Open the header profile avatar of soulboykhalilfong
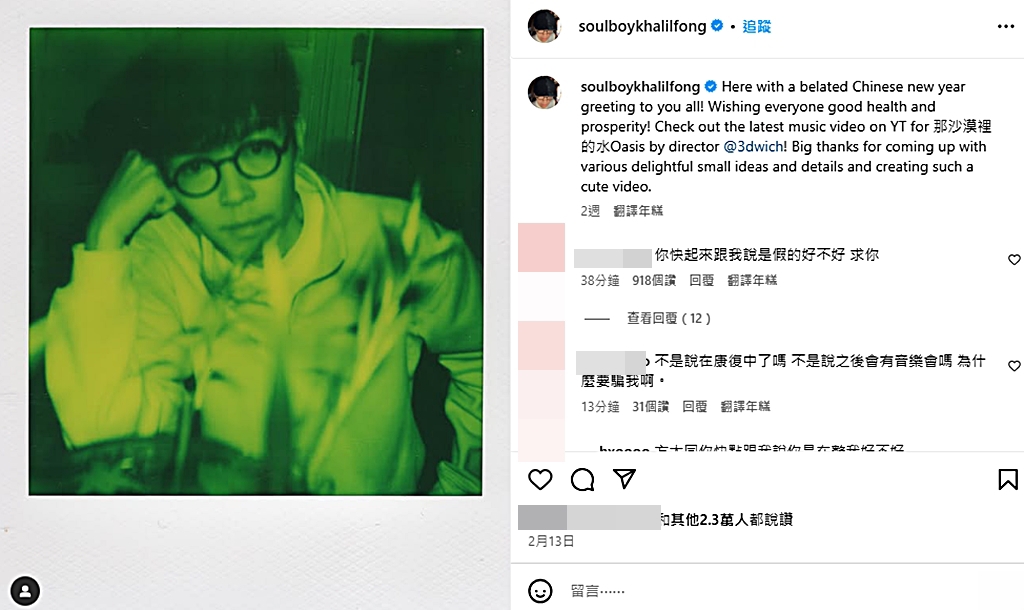 (545, 26)
